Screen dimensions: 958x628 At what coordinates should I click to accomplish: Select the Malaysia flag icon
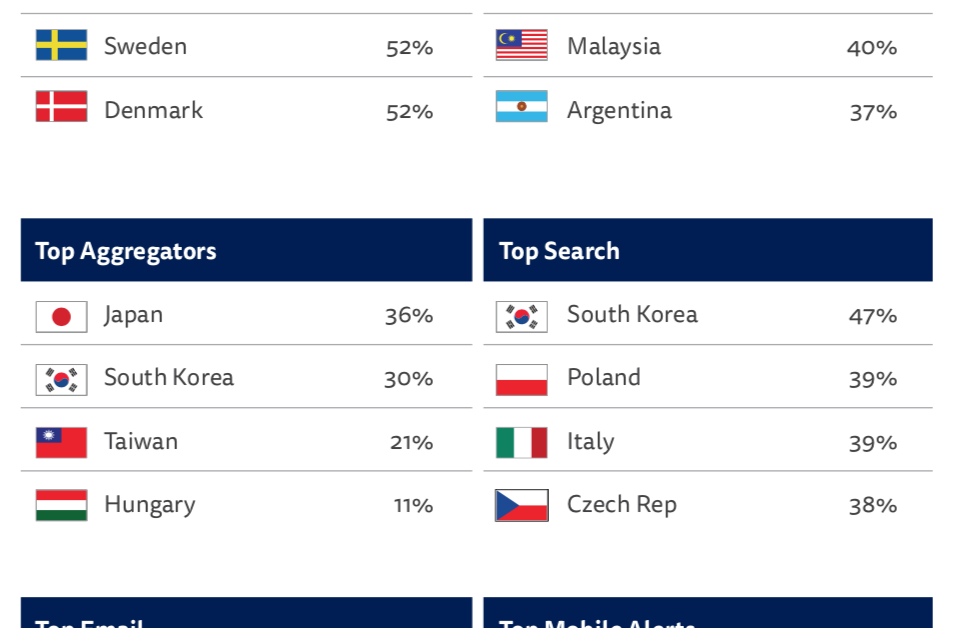(x=522, y=45)
